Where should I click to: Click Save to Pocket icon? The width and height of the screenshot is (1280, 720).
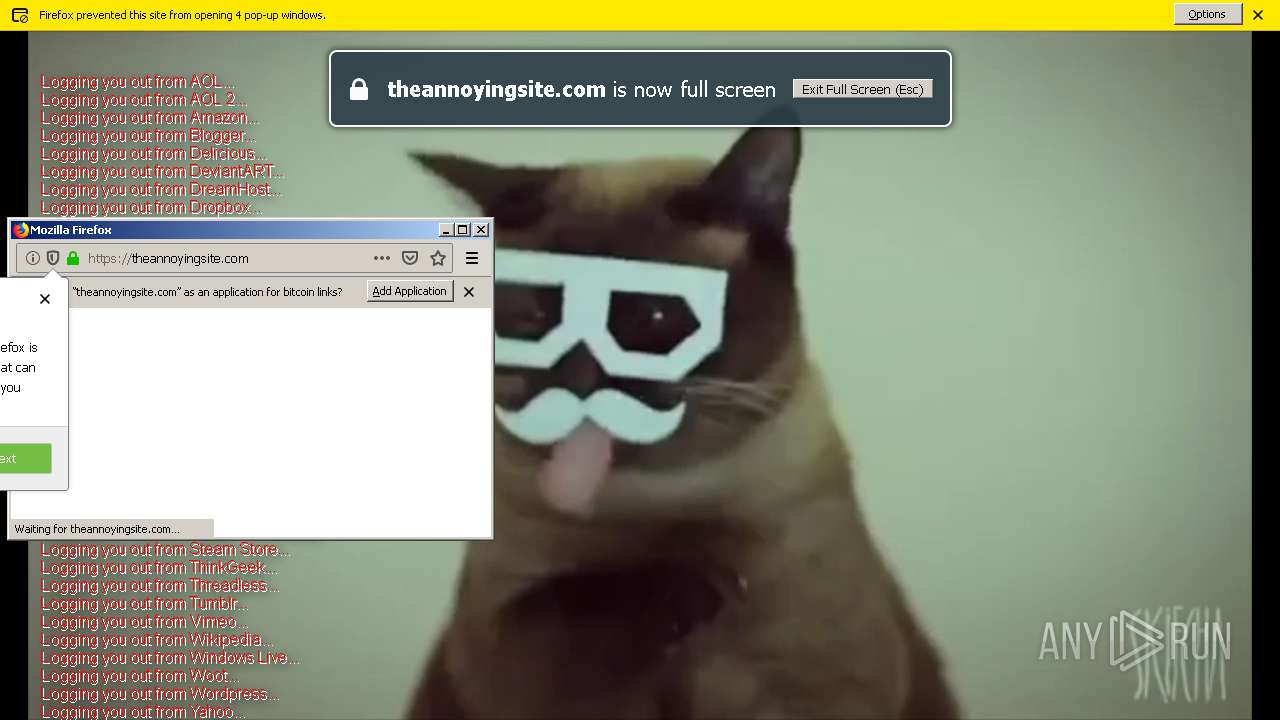tap(410, 258)
